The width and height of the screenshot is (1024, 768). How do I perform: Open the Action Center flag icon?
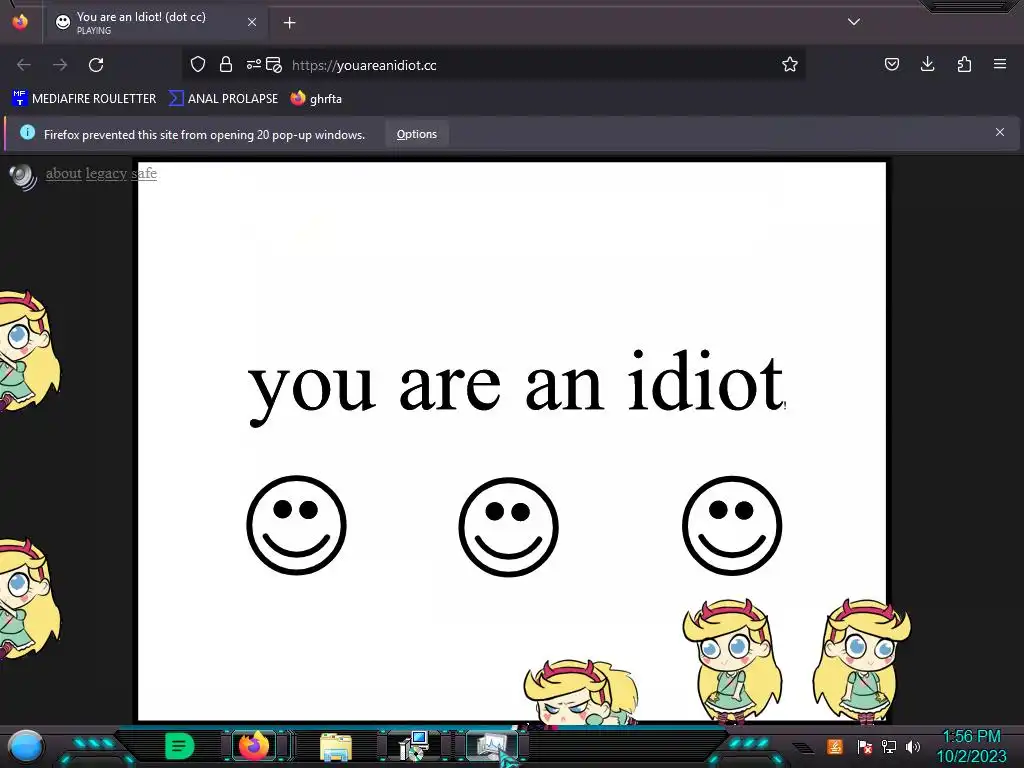(x=865, y=746)
